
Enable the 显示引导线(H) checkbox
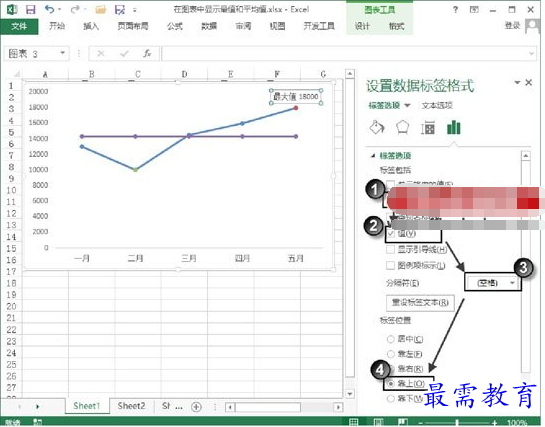click(x=391, y=249)
